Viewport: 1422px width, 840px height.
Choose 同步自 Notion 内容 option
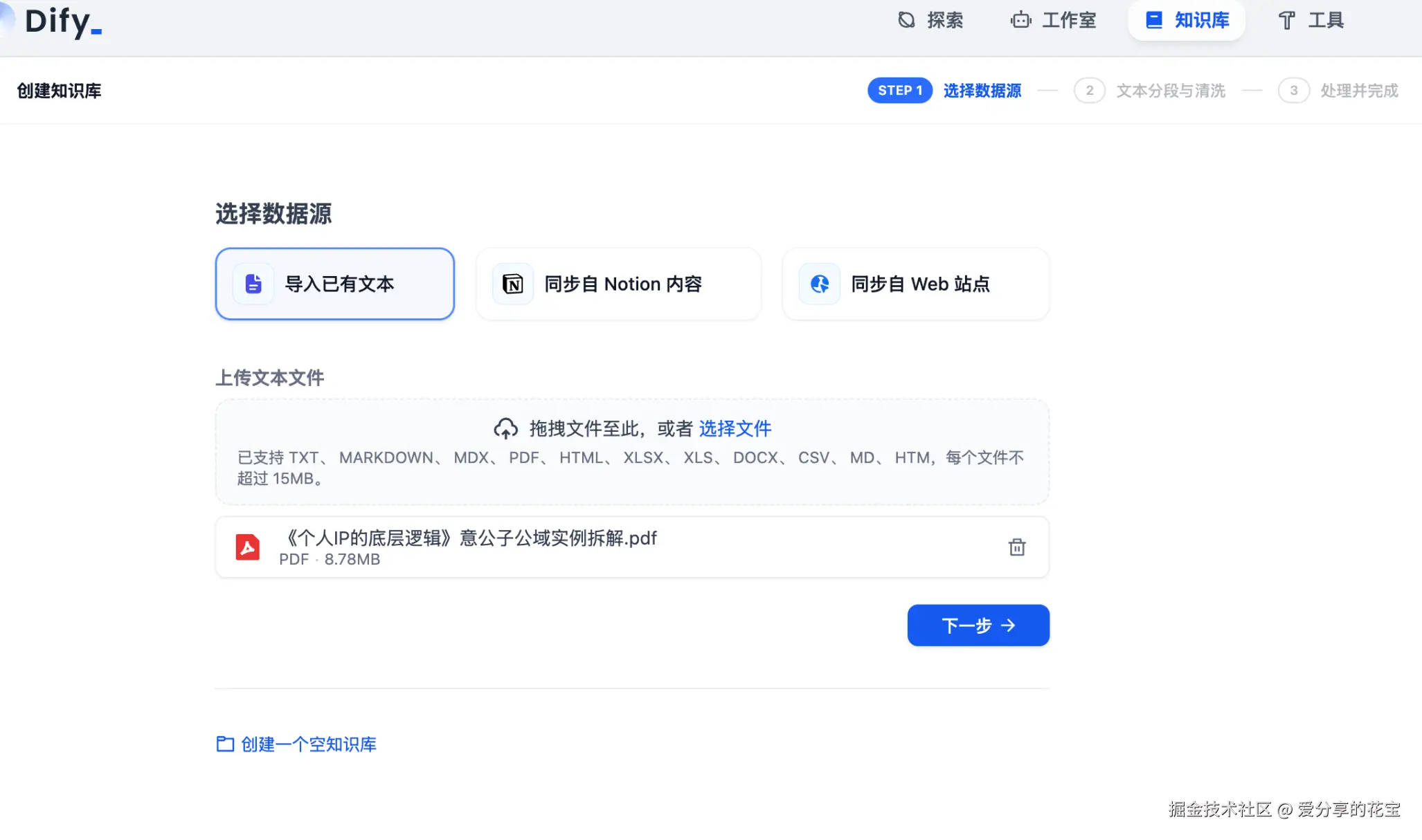(x=622, y=284)
